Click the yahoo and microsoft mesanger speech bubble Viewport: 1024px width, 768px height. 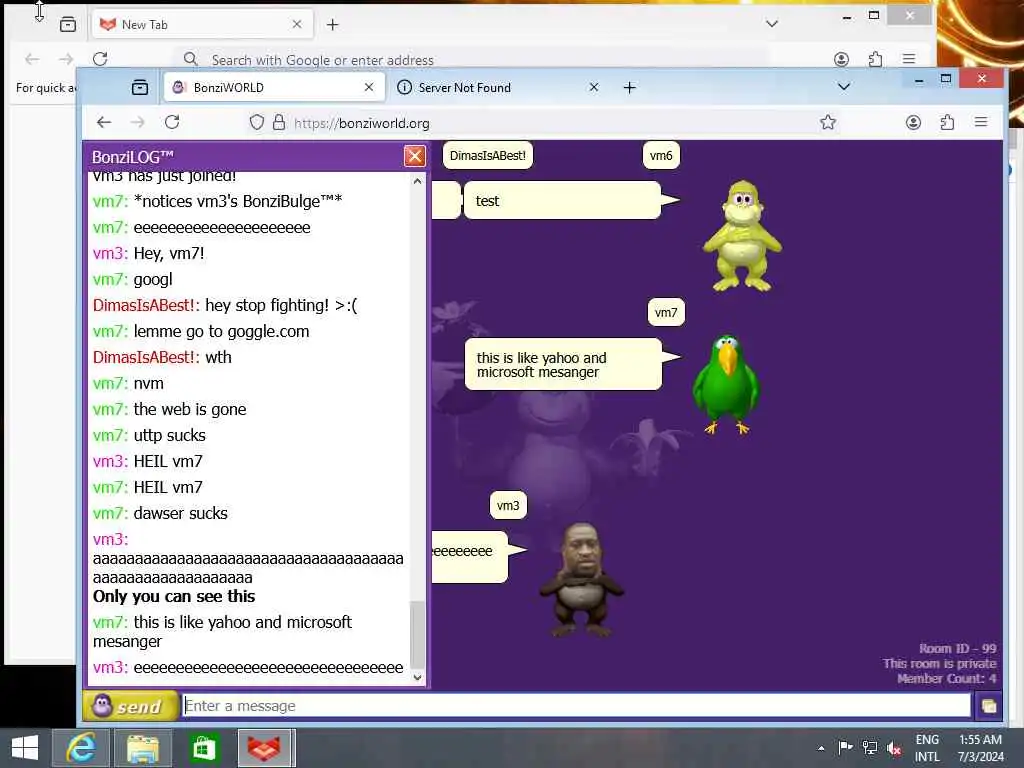click(564, 364)
